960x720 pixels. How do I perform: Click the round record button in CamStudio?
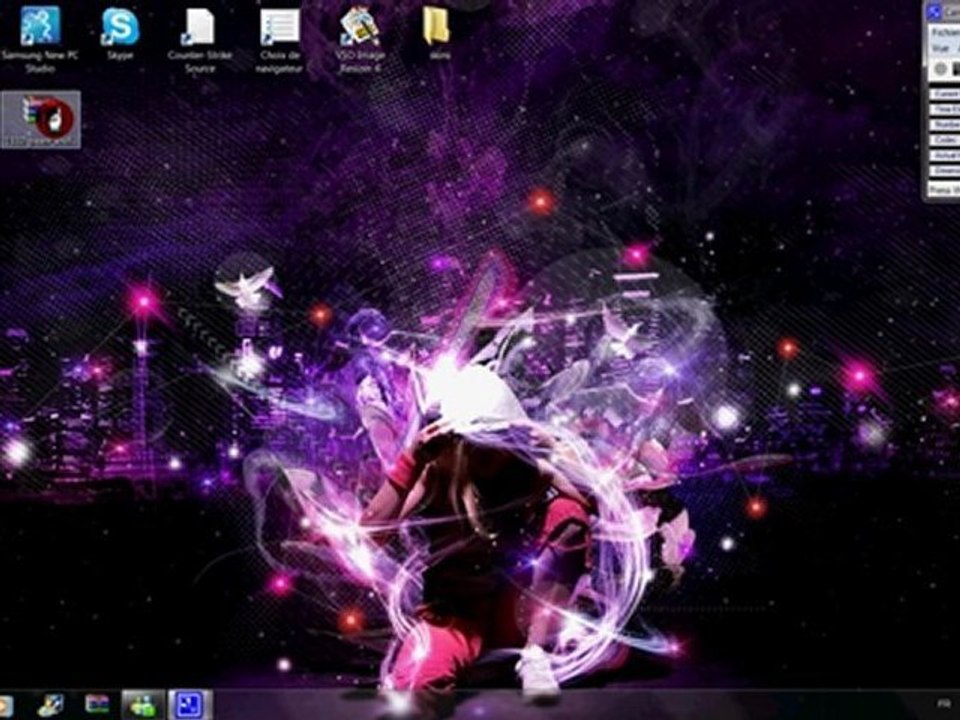coord(940,69)
